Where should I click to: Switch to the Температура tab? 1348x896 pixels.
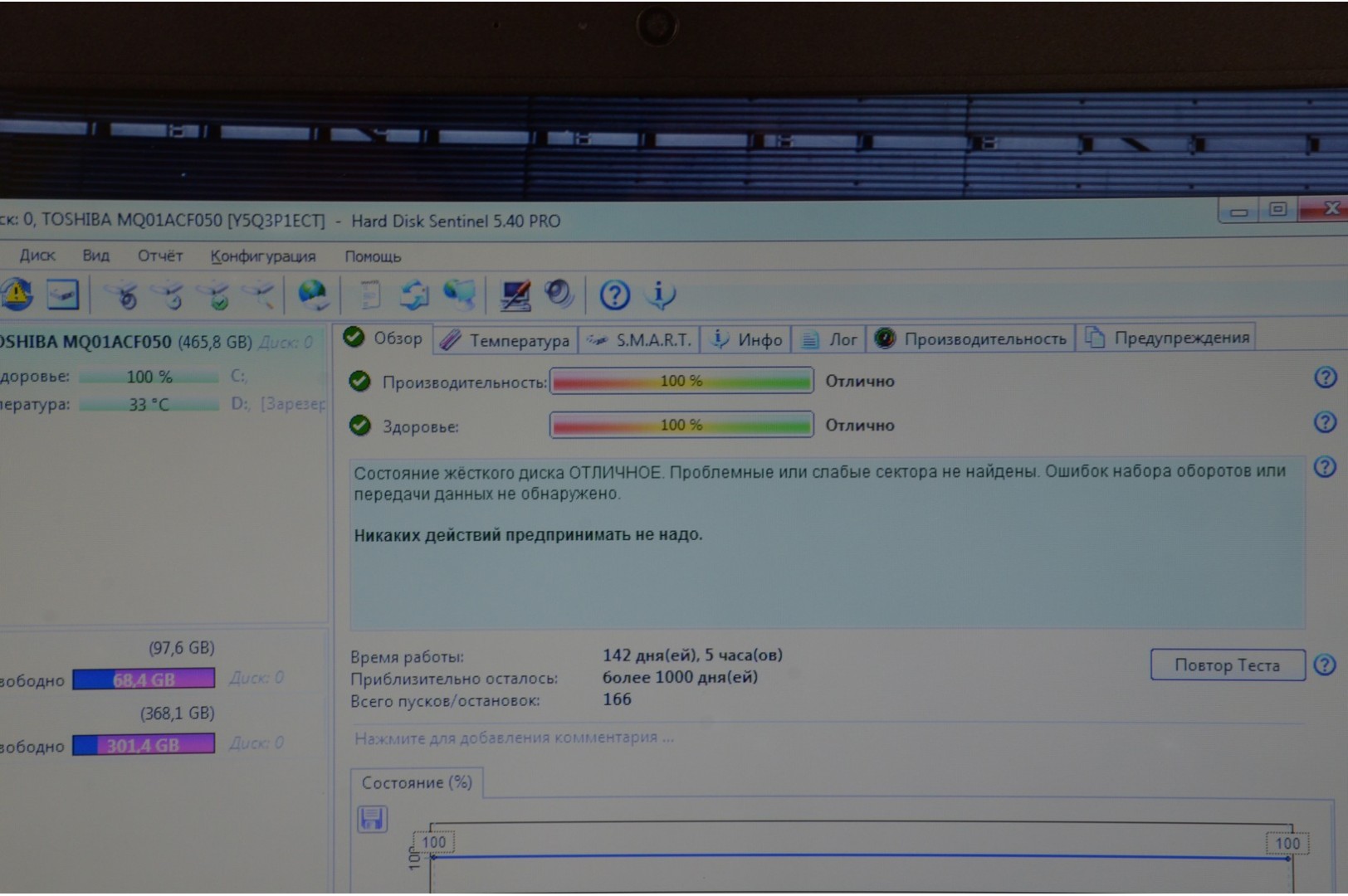pyautogui.click(x=505, y=340)
